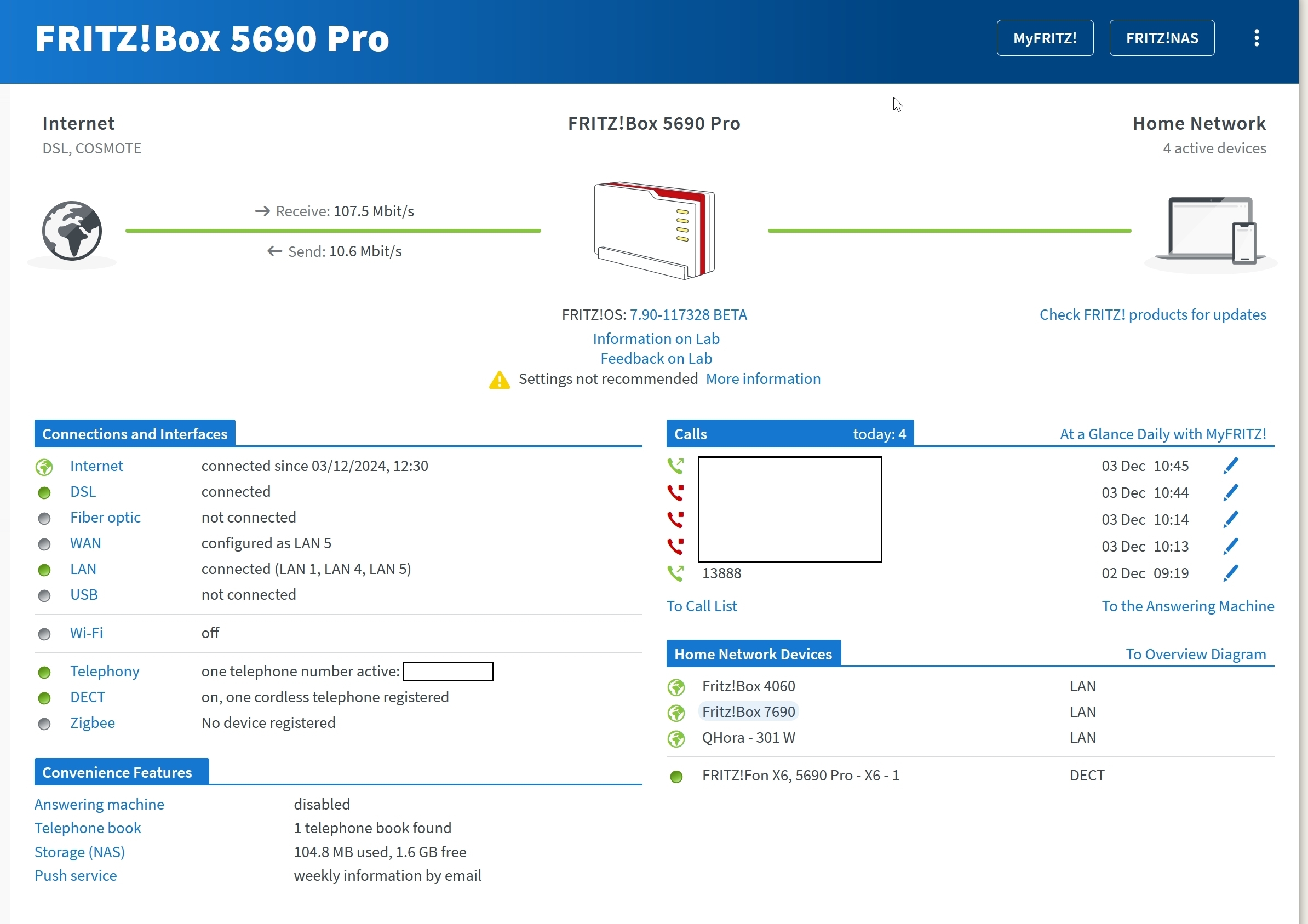Open the Internet connection link
This screenshot has width=1308, height=924.
pyautogui.click(x=96, y=466)
